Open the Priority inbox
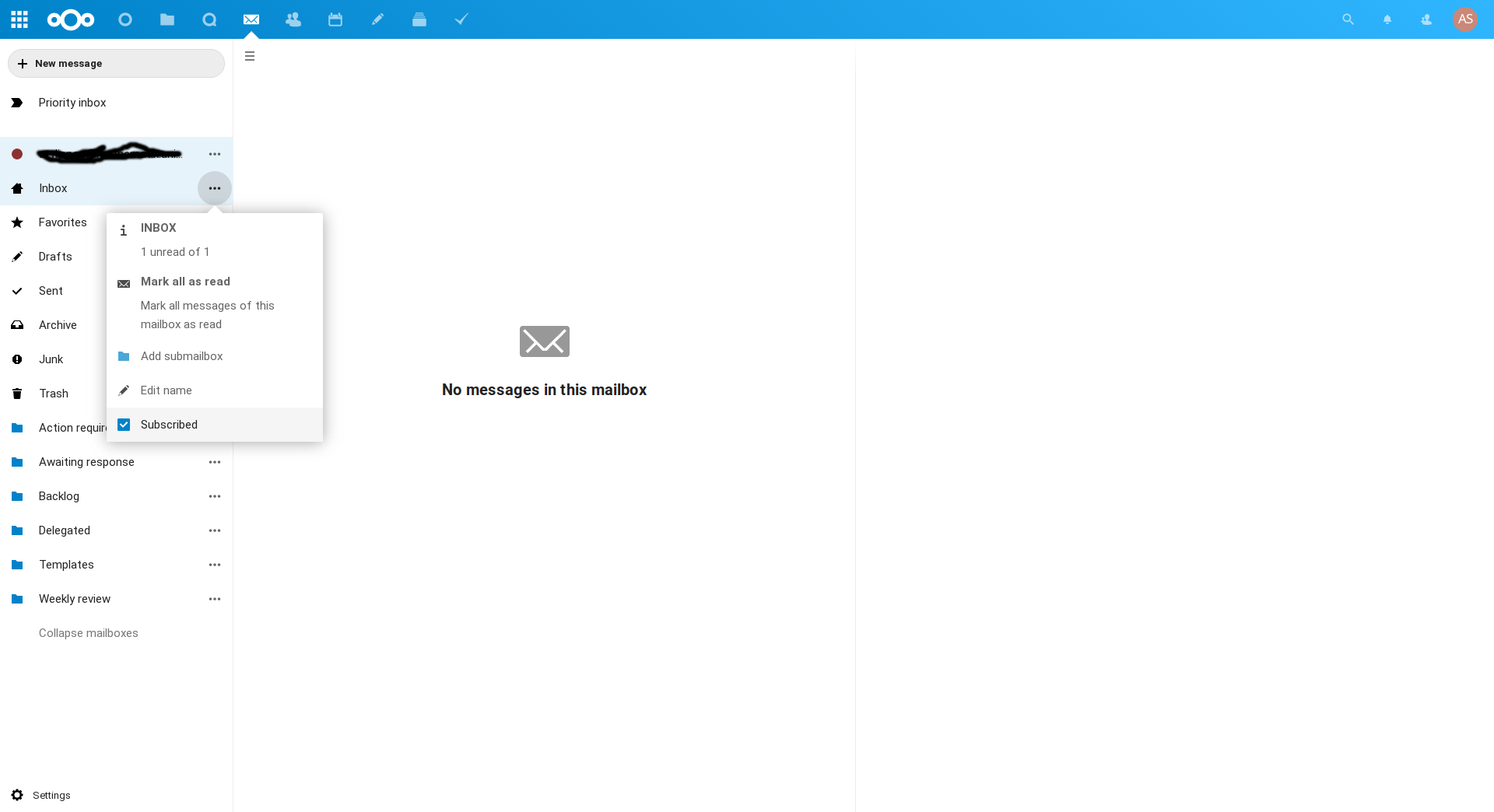The height and width of the screenshot is (812, 1494). 116,103
